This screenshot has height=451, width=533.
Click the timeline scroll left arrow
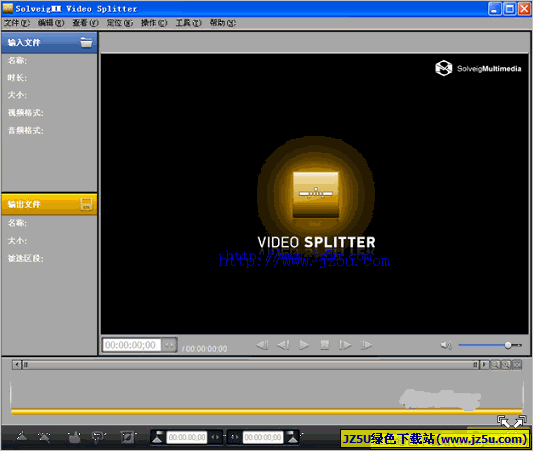[x=17, y=365]
